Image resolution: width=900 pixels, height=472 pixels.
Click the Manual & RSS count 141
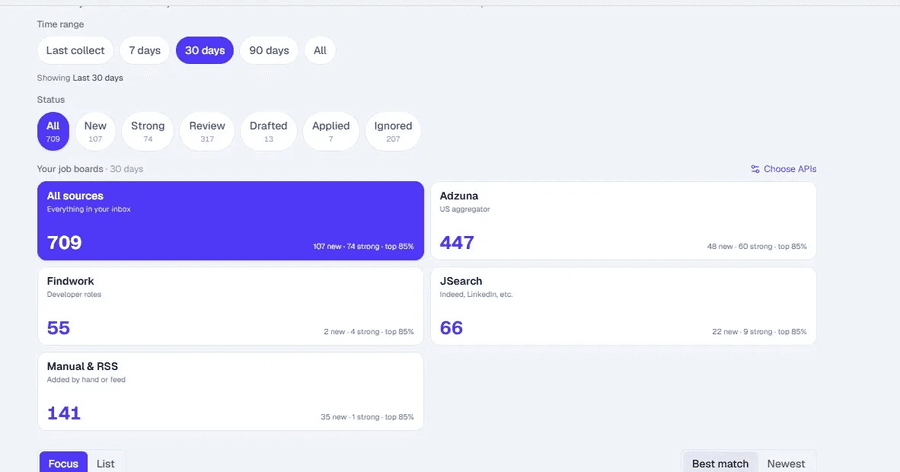pos(64,413)
